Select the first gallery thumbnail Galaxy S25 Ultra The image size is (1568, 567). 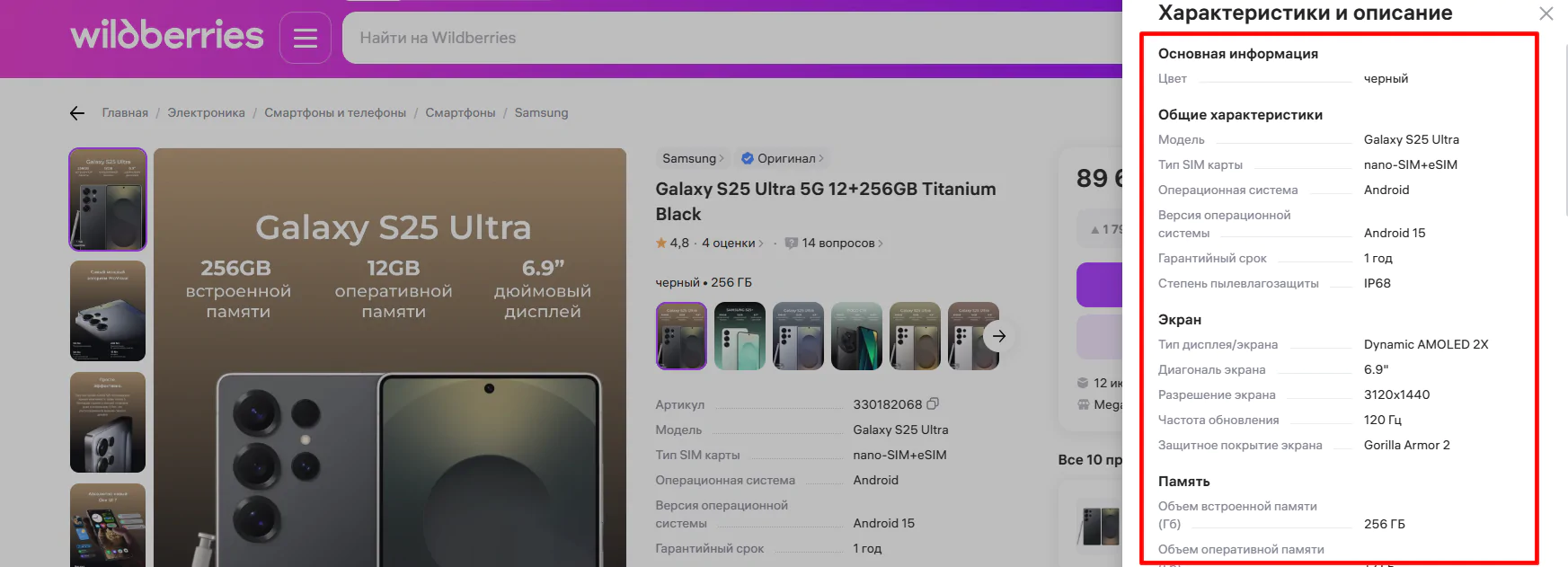[x=108, y=199]
